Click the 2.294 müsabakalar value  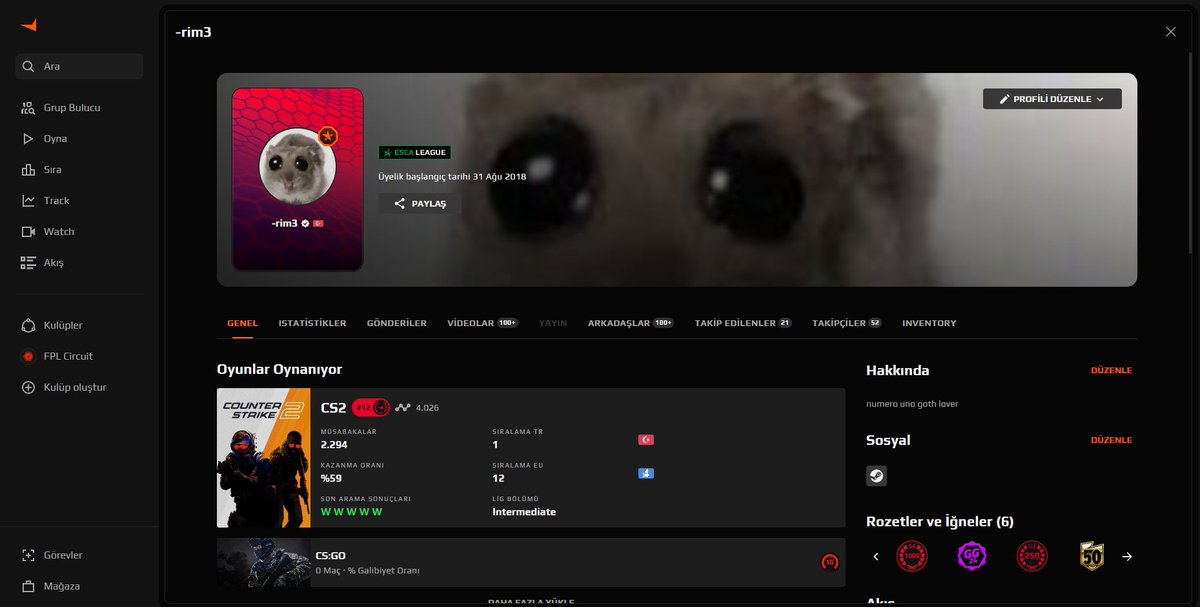click(x=334, y=445)
